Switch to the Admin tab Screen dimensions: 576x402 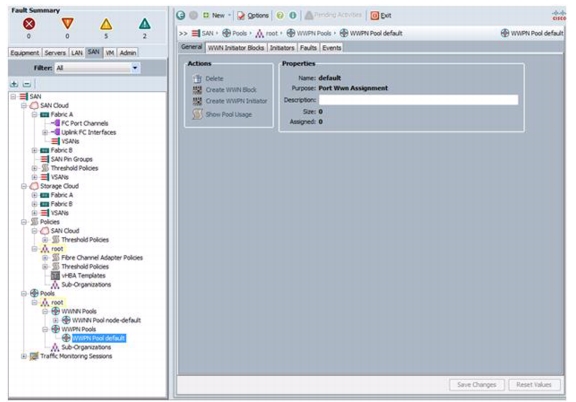click(128, 53)
